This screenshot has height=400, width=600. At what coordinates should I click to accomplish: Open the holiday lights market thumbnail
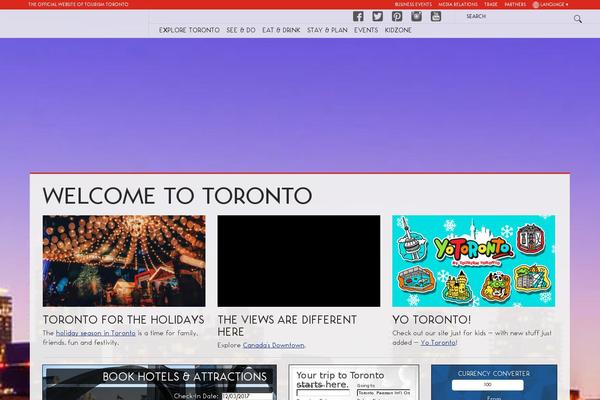tap(124, 261)
